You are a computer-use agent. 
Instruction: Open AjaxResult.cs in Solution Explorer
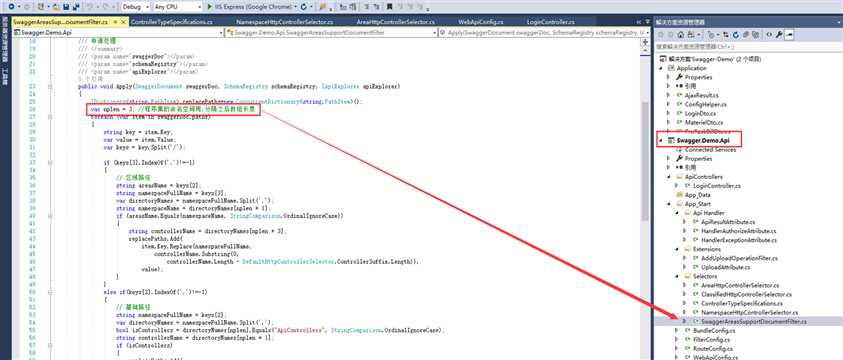pyautogui.click(x=702, y=95)
